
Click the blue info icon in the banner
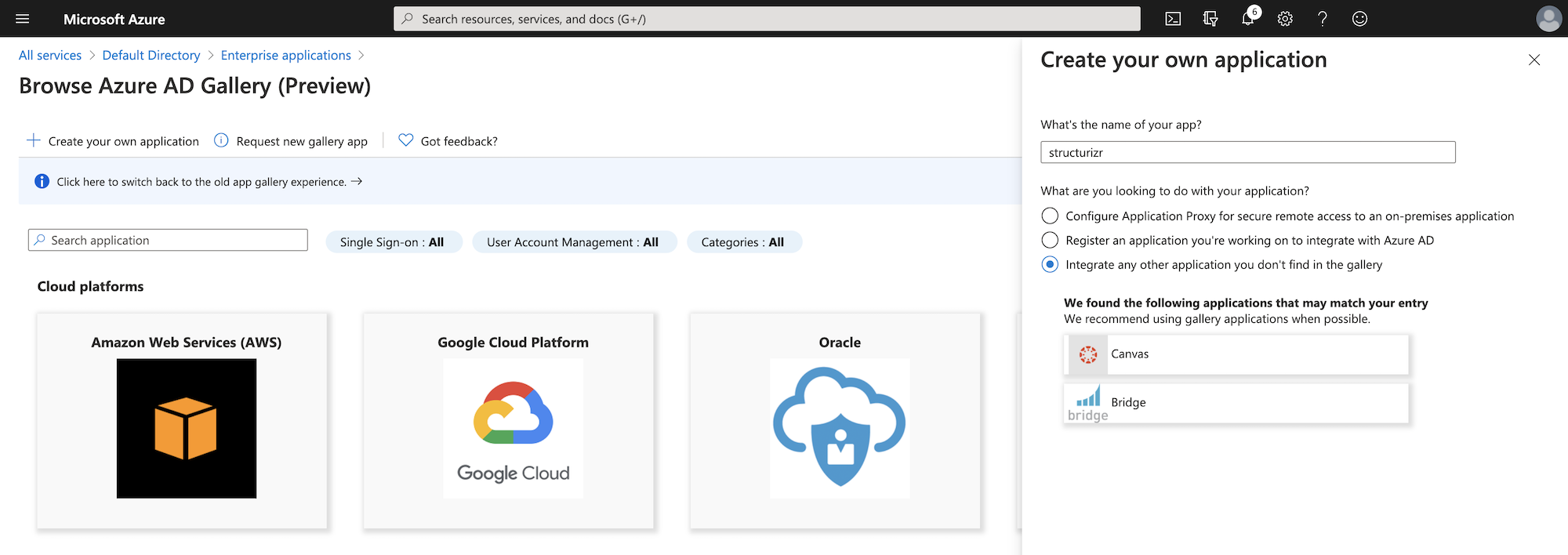(42, 181)
